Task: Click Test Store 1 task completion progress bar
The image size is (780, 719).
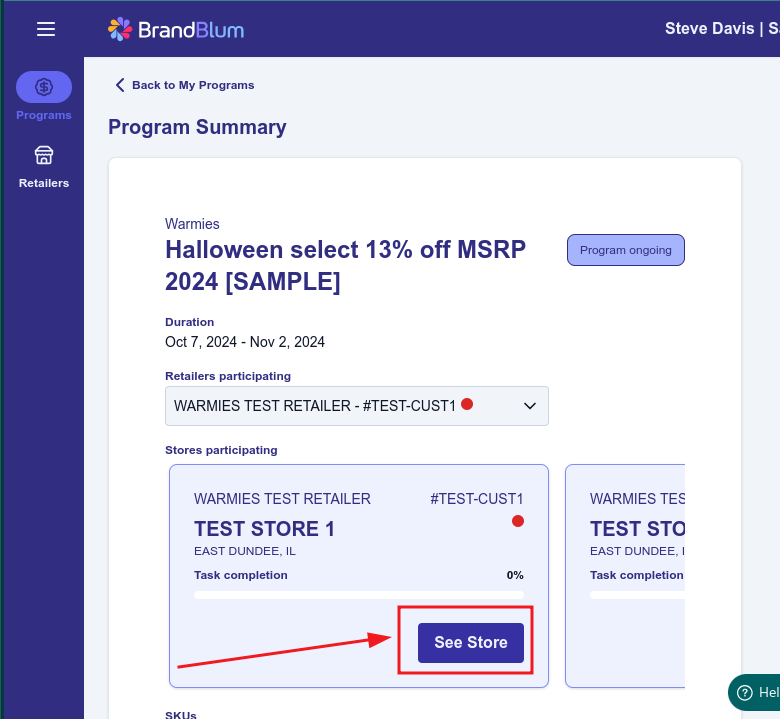Action: click(x=358, y=595)
